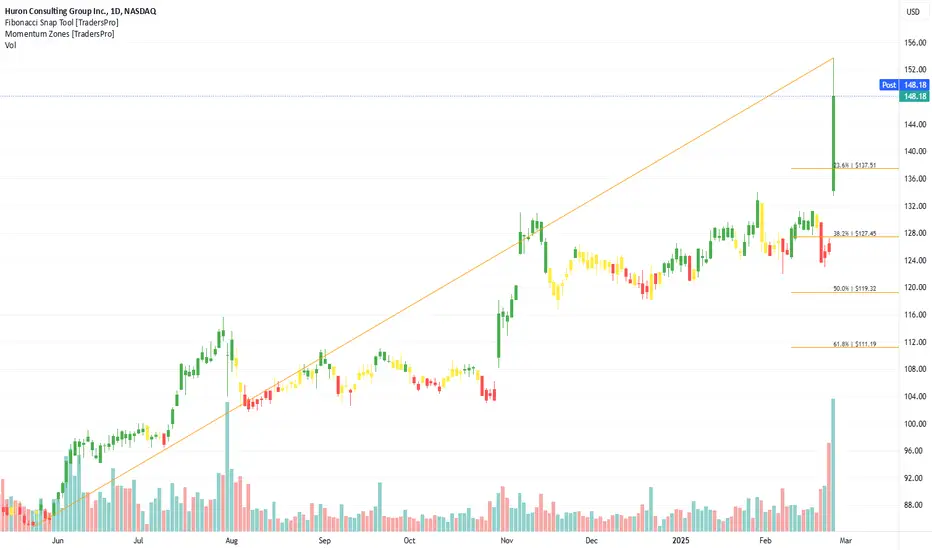Click the Vol indicator legend label
The image size is (932, 550).
10,45
